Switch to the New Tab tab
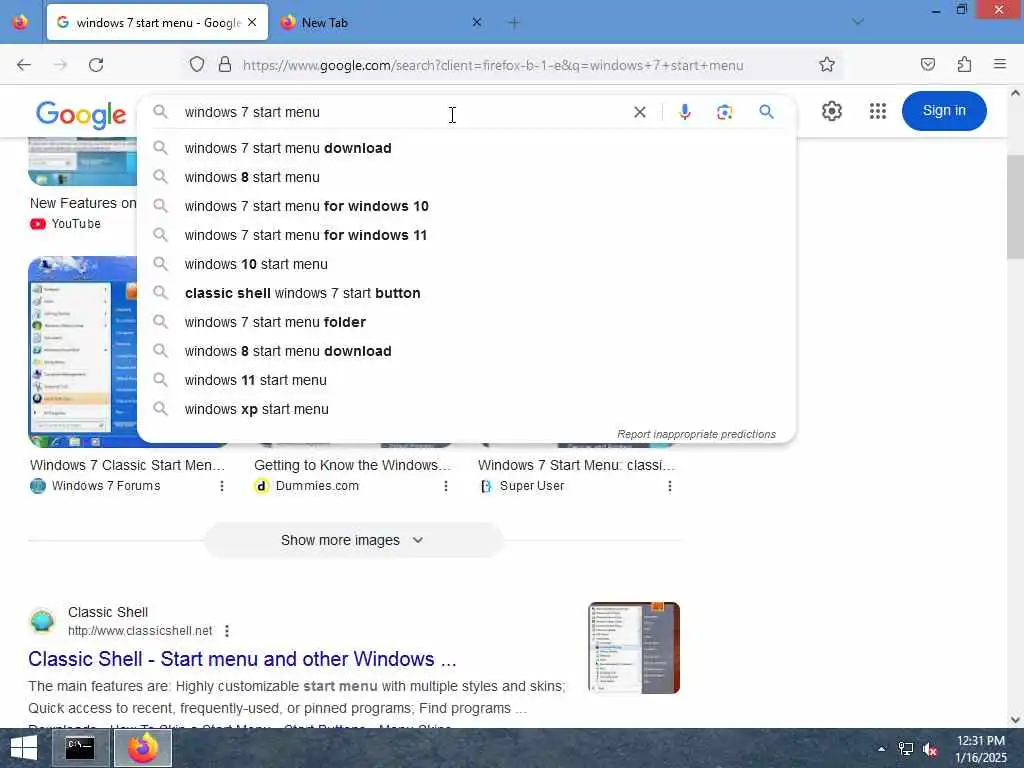The height and width of the screenshot is (768, 1024). (x=379, y=23)
